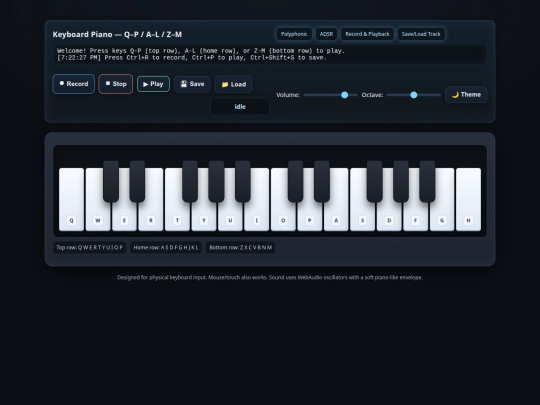Play the white key labeled R
This screenshot has width=540, height=405.
coord(150,217)
